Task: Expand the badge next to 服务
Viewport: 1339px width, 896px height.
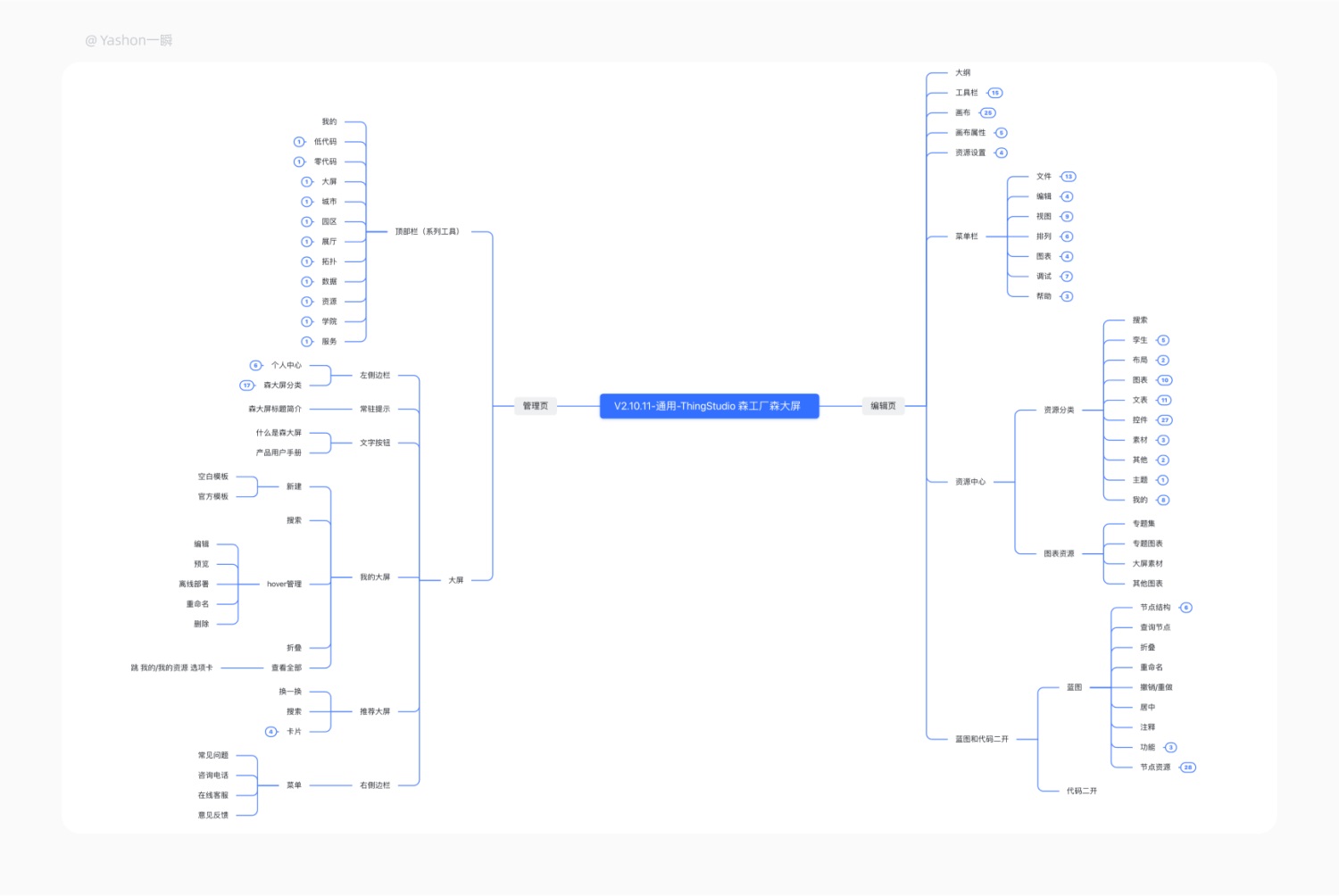Action: pyautogui.click(x=307, y=342)
